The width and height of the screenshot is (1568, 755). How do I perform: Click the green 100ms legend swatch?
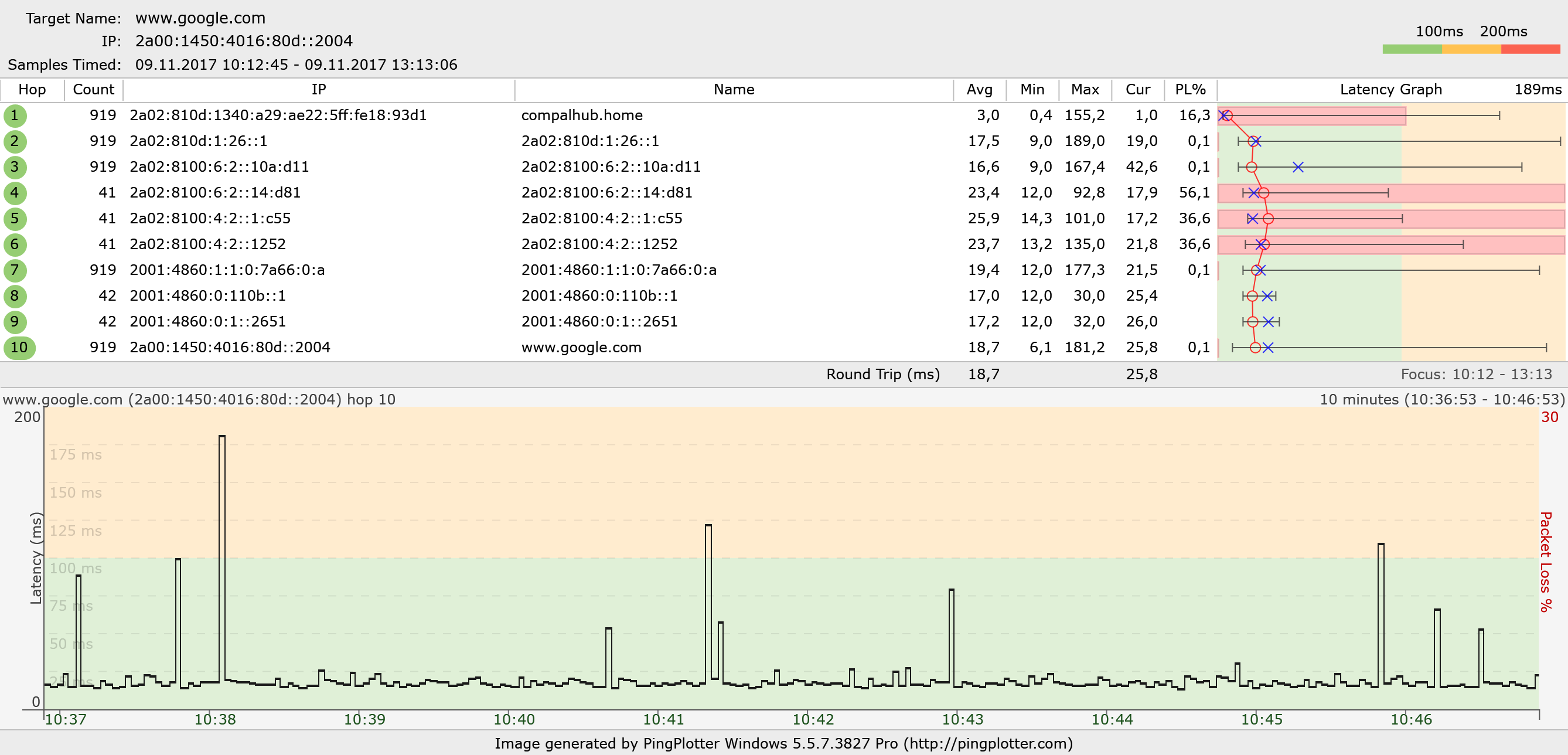pos(1412,49)
